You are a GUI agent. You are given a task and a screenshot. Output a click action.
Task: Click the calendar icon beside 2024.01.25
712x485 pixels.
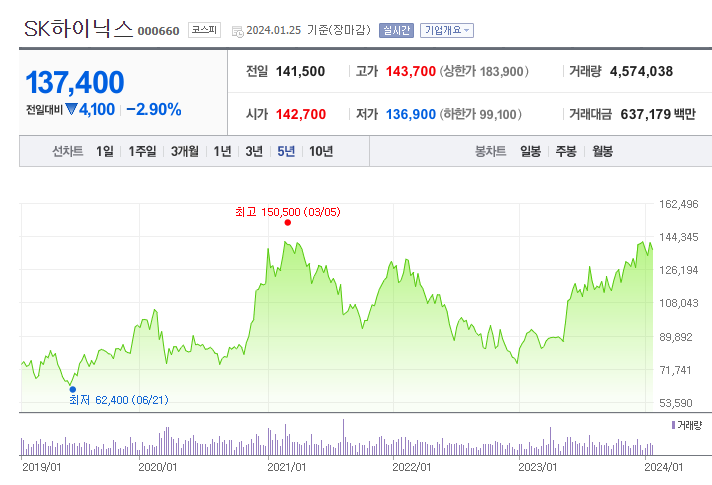pyautogui.click(x=237, y=31)
